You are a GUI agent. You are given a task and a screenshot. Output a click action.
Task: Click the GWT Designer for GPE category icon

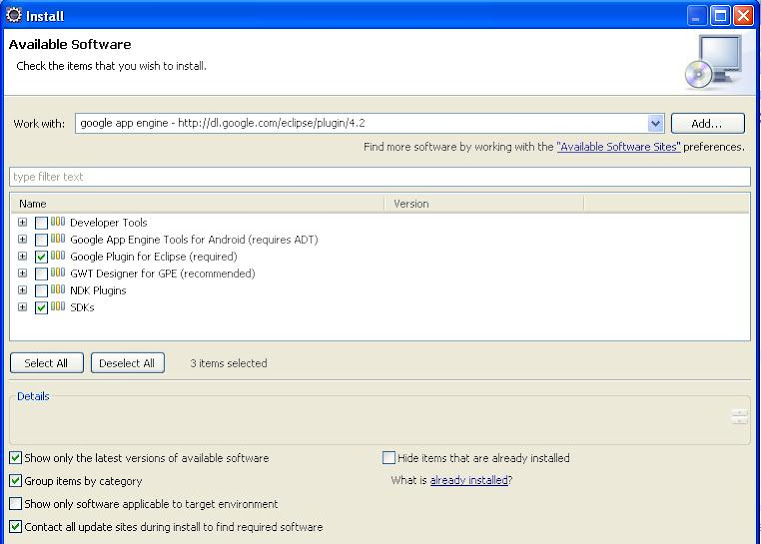click(58, 273)
